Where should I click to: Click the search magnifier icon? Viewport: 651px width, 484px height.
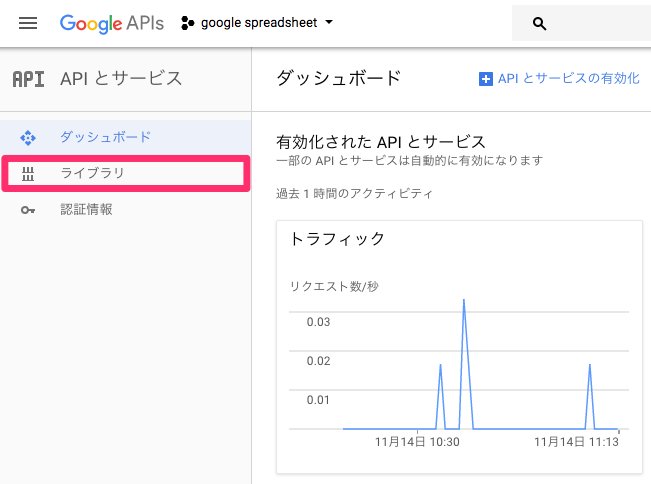point(539,24)
